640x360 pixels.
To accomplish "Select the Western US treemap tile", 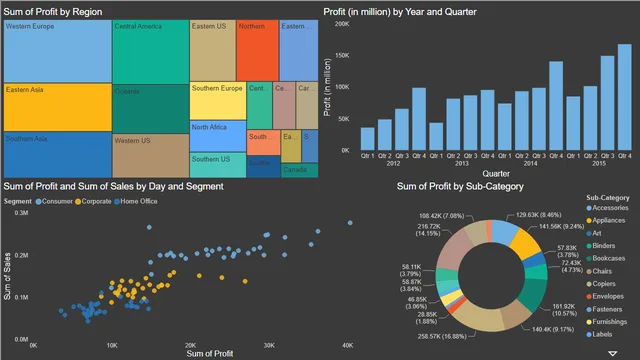I will (x=151, y=156).
